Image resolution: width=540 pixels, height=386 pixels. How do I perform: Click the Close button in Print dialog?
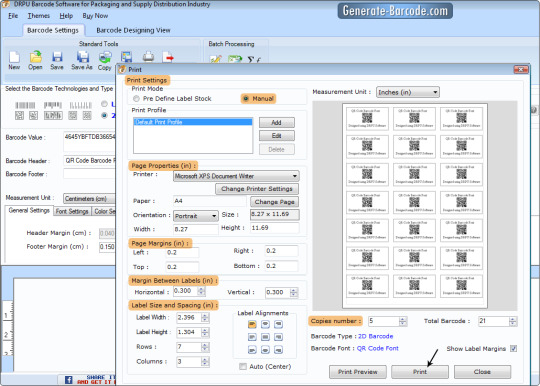(x=482, y=372)
